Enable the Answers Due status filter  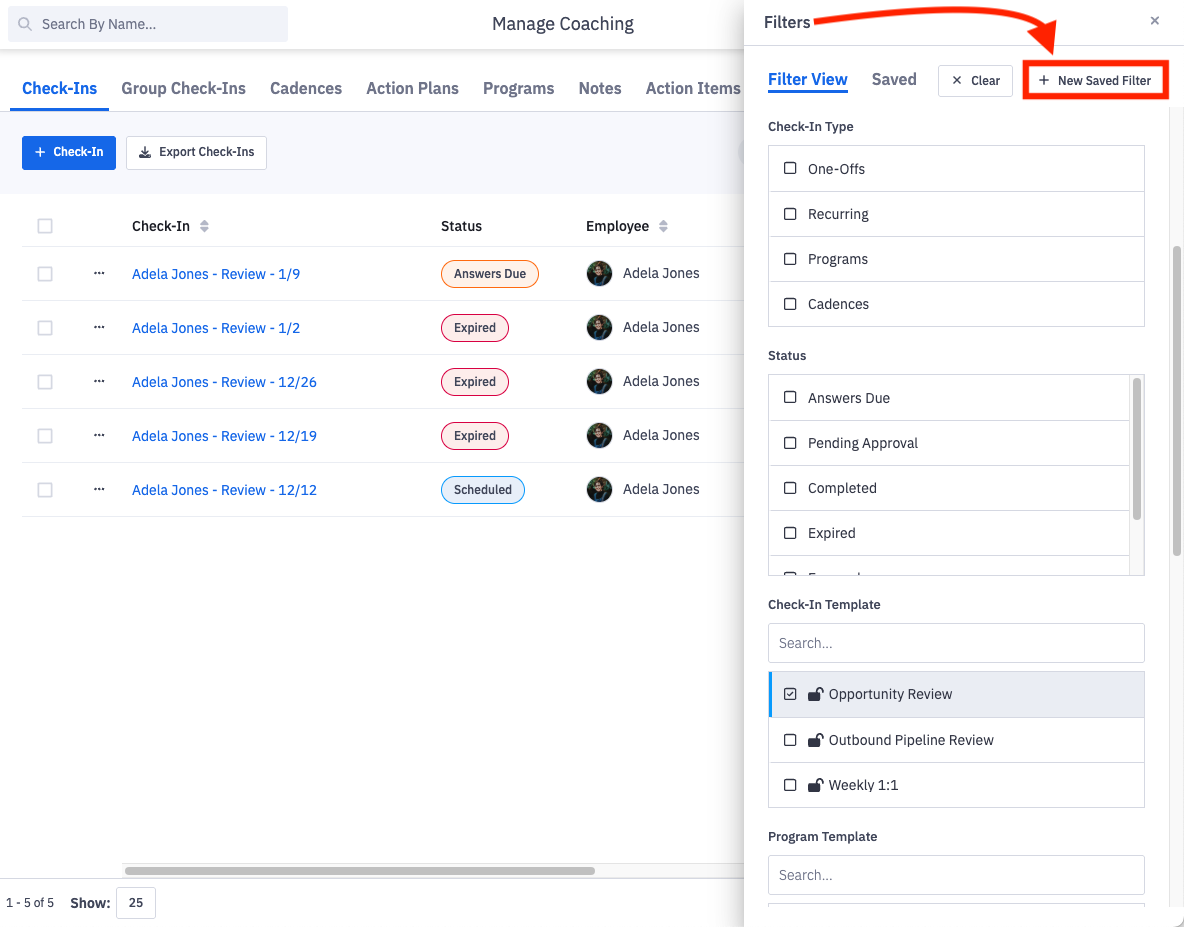(x=790, y=397)
